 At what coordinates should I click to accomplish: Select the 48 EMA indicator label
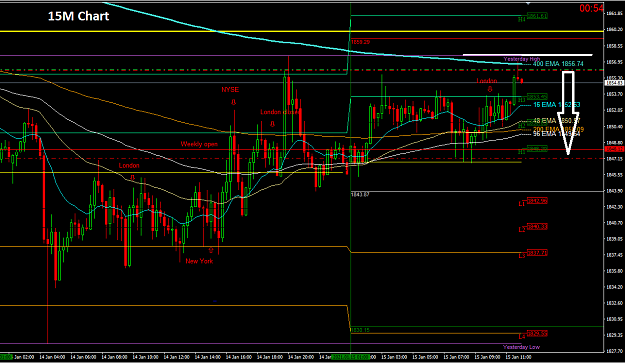(x=556, y=120)
